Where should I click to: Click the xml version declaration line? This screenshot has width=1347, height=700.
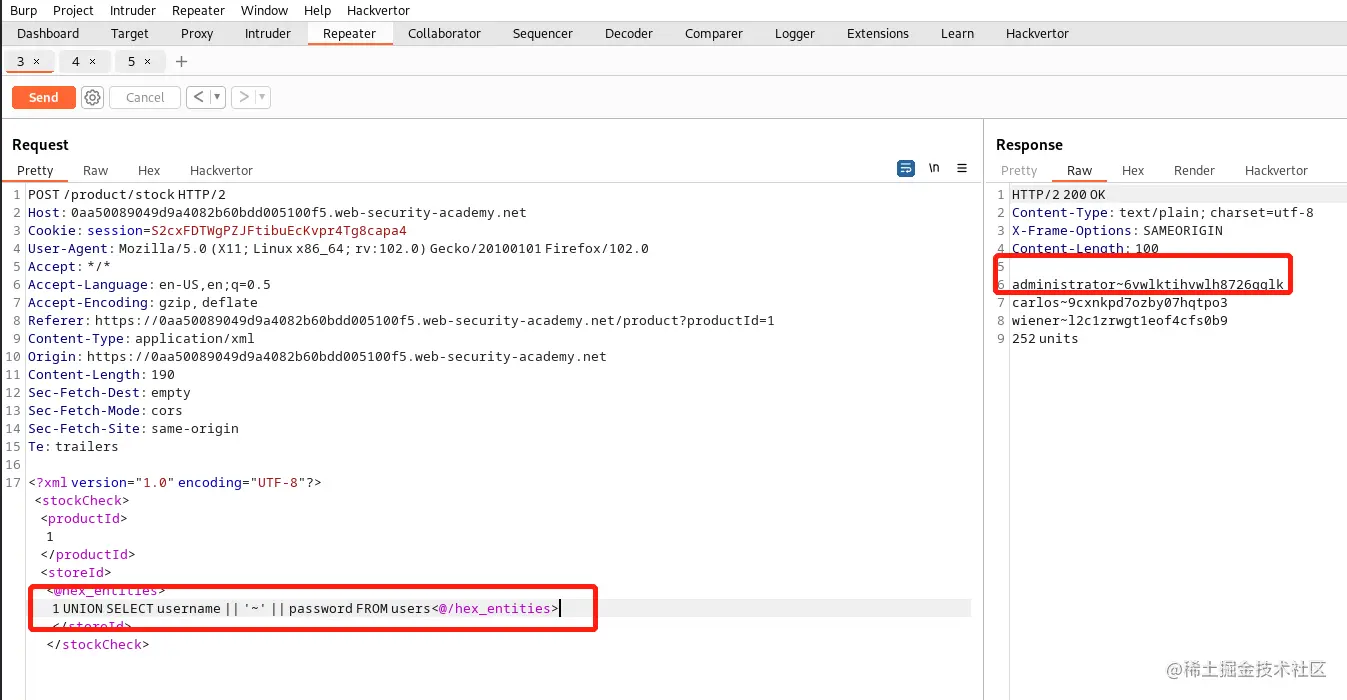pyautogui.click(x=174, y=483)
